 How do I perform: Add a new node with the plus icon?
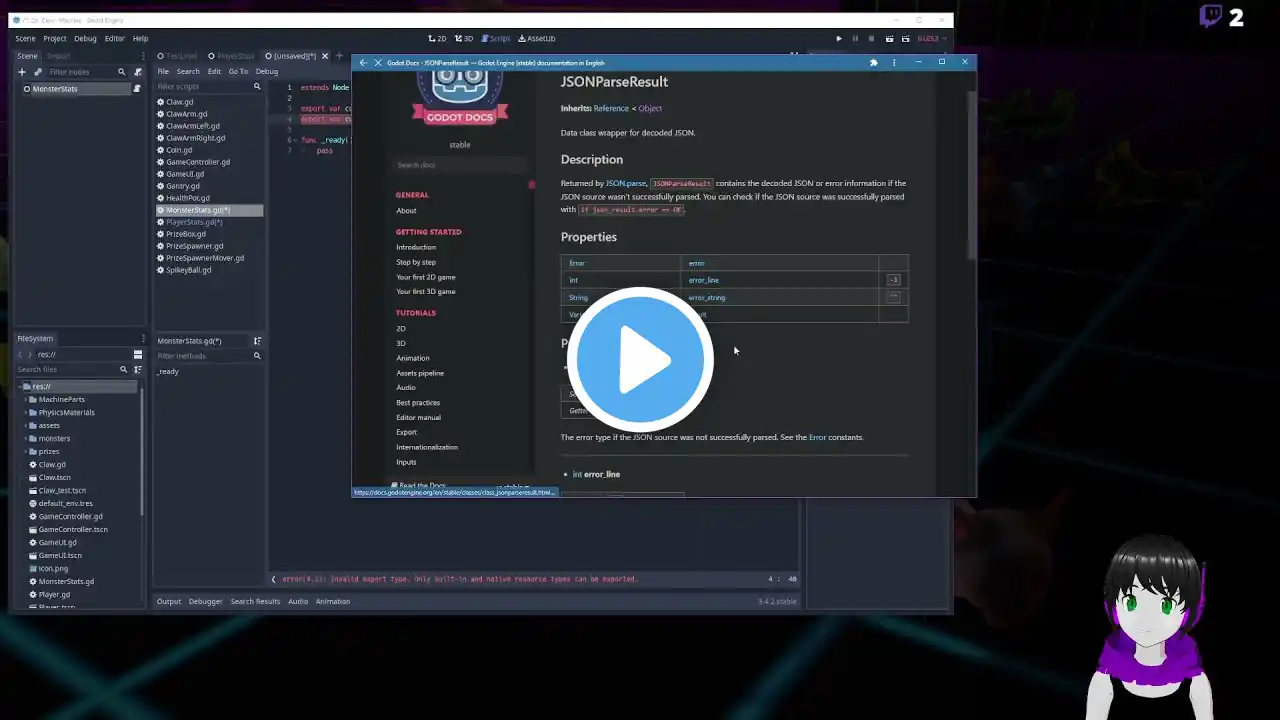click(x=22, y=72)
